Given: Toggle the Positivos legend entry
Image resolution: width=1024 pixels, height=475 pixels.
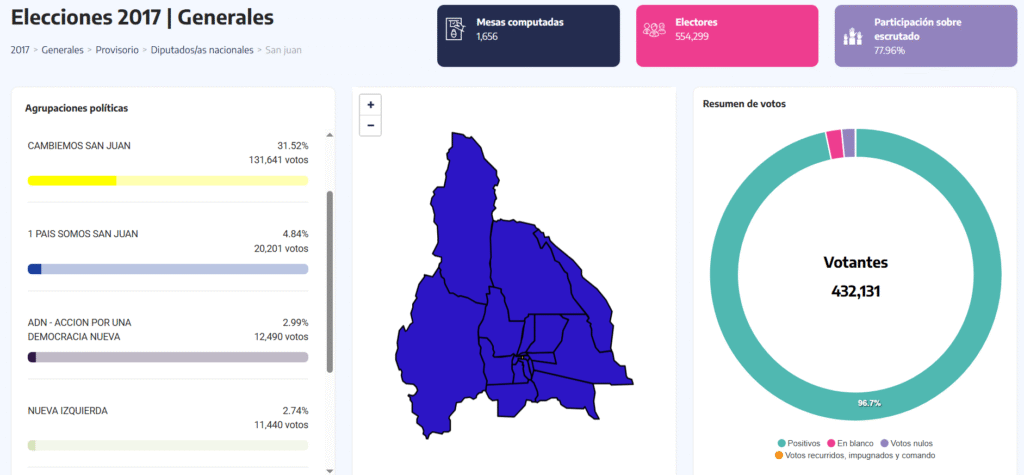Looking at the screenshot, I should [798, 443].
